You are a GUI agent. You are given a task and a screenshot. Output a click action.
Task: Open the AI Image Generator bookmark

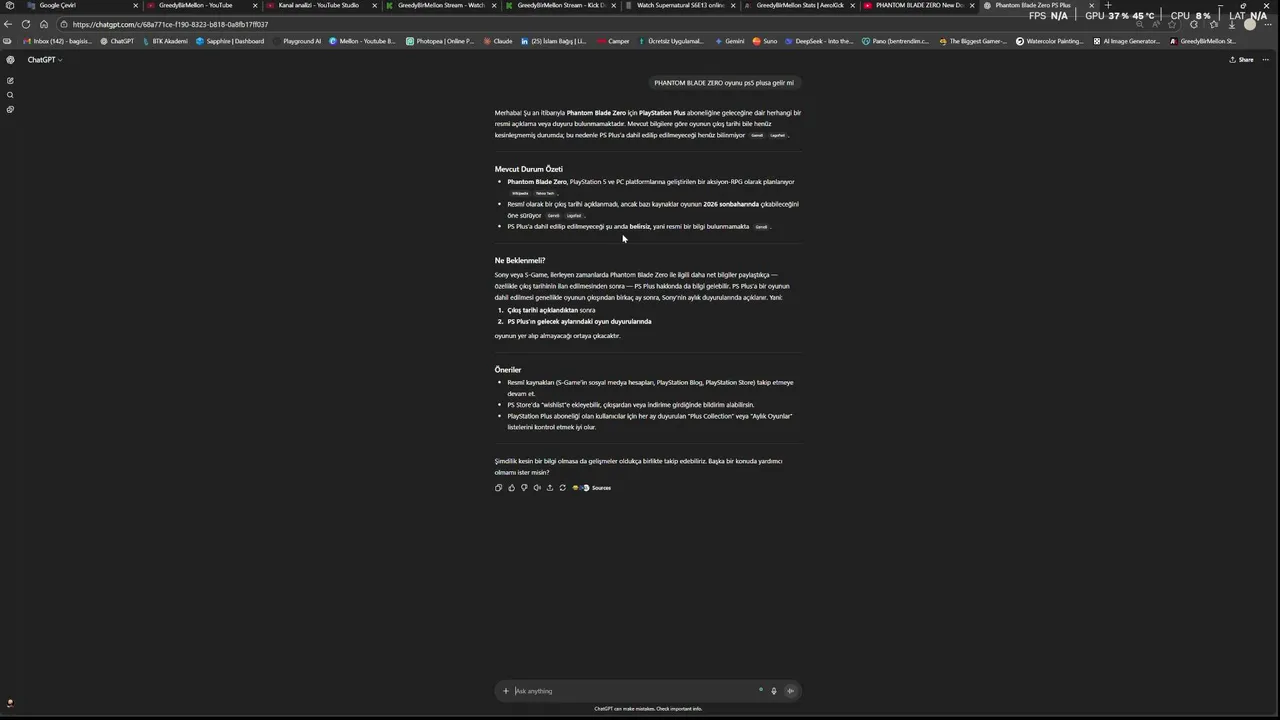[1126, 41]
